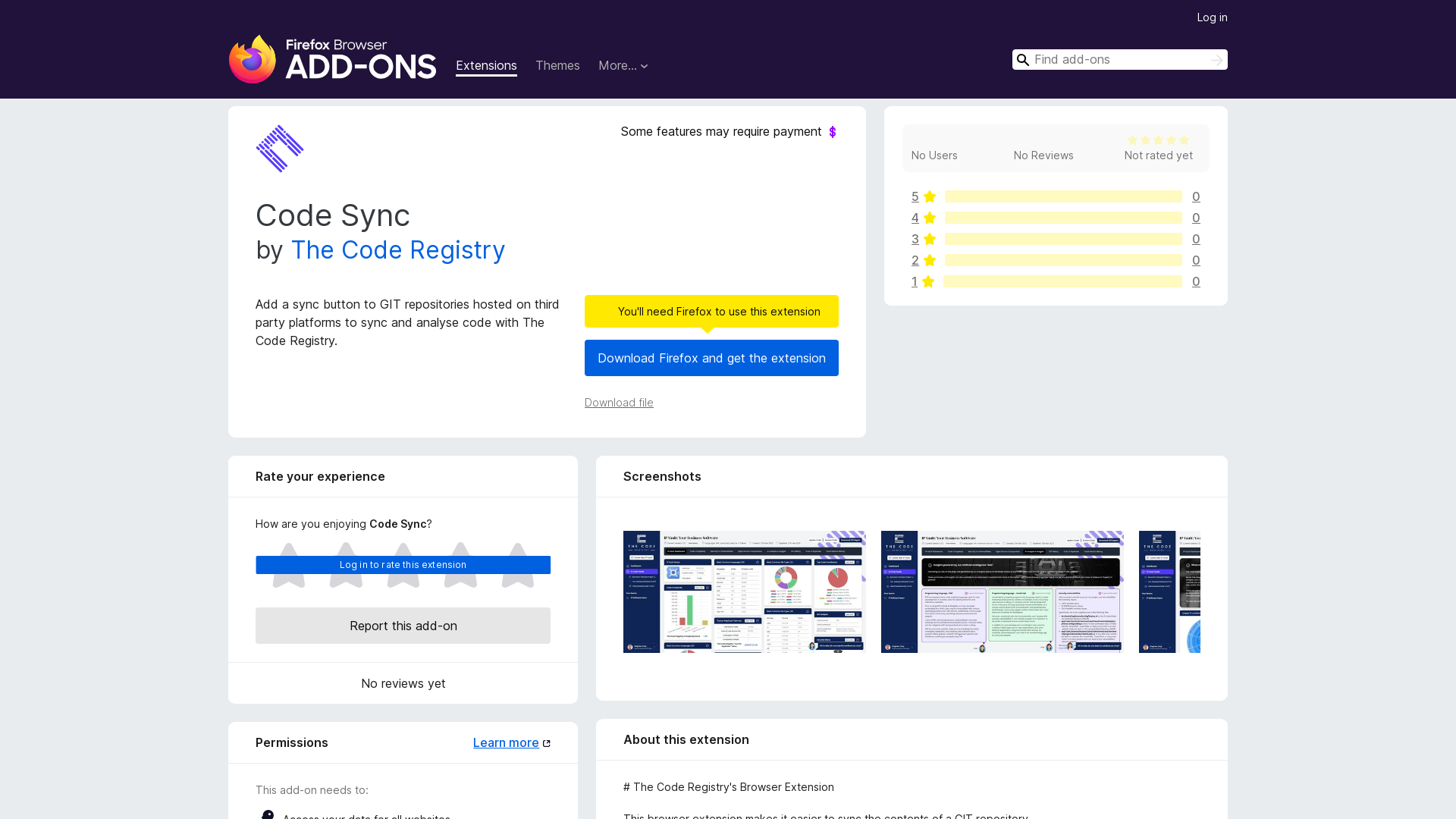1456x819 pixels.
Task: Select the first rating star
Action: 288,565
